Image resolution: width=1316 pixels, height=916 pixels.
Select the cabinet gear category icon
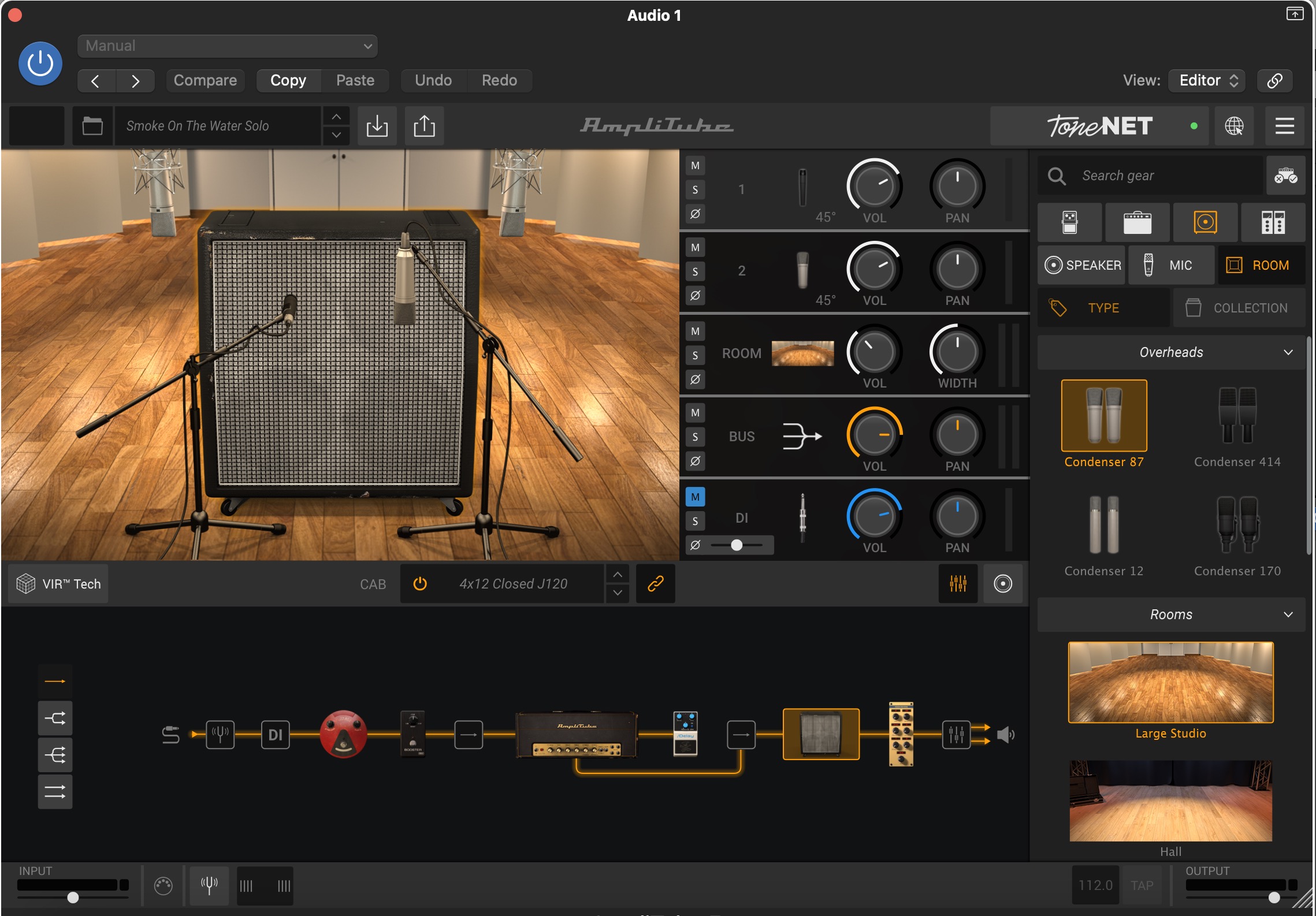(x=1206, y=222)
